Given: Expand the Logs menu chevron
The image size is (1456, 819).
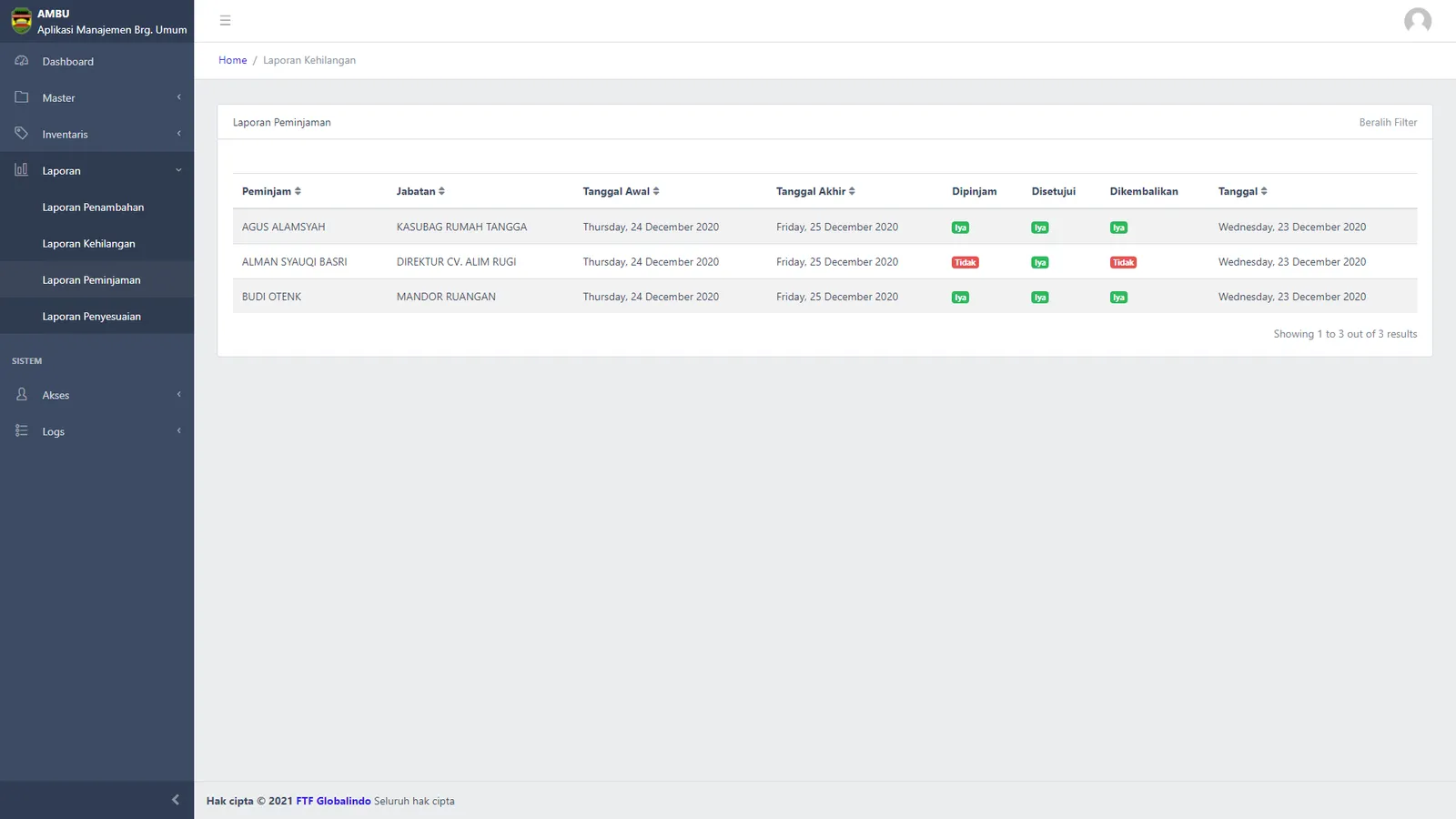Looking at the screenshot, I should click(x=179, y=431).
